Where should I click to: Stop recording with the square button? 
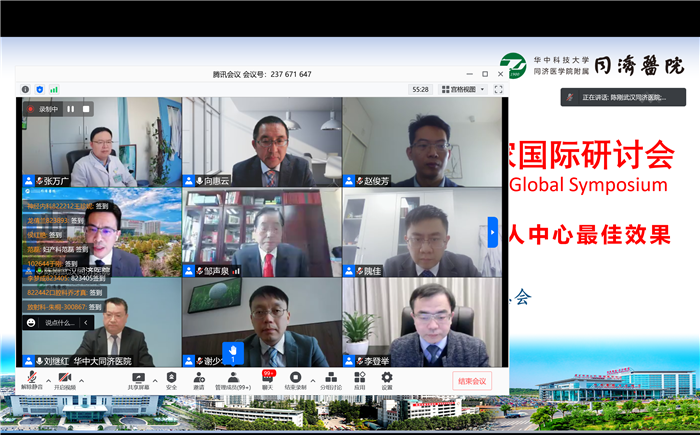pyautogui.click(x=86, y=109)
